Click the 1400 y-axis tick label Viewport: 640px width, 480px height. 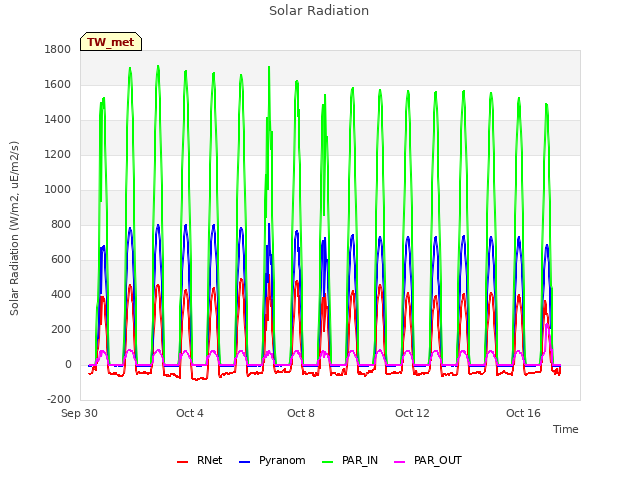pyautogui.click(x=58, y=120)
